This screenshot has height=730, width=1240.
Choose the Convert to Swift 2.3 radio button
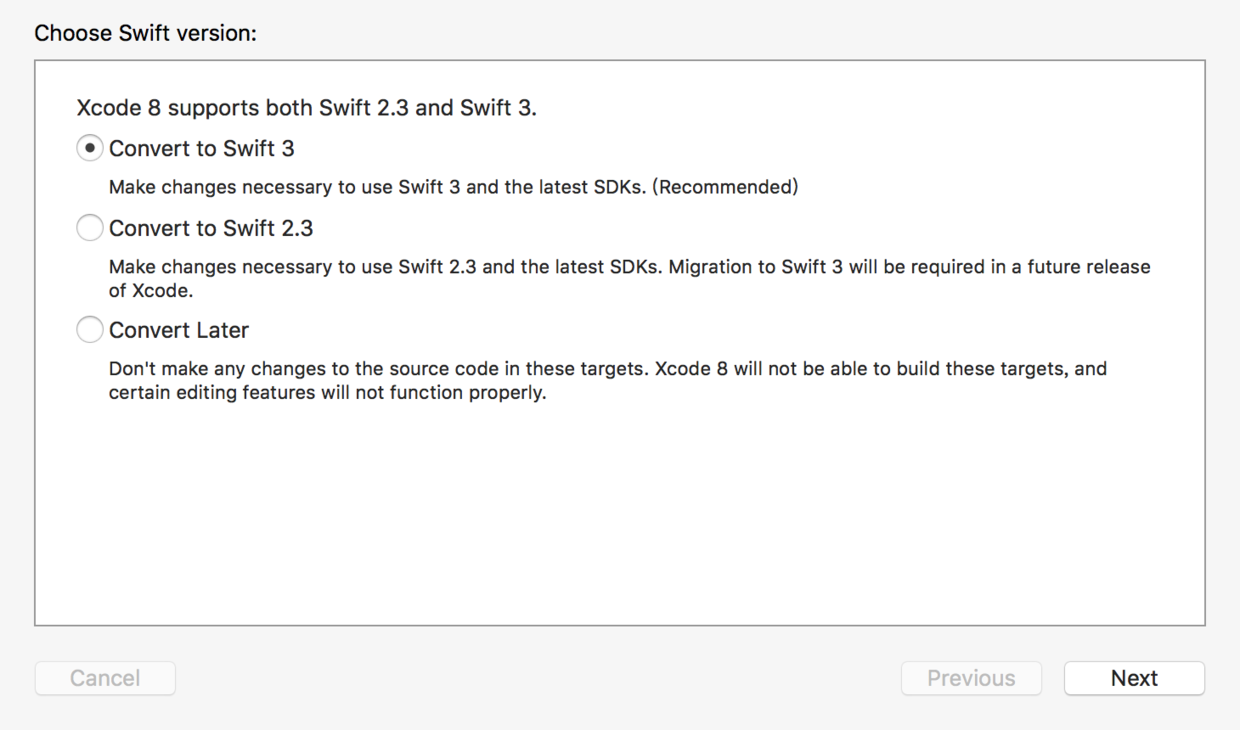pyautogui.click(x=90, y=229)
